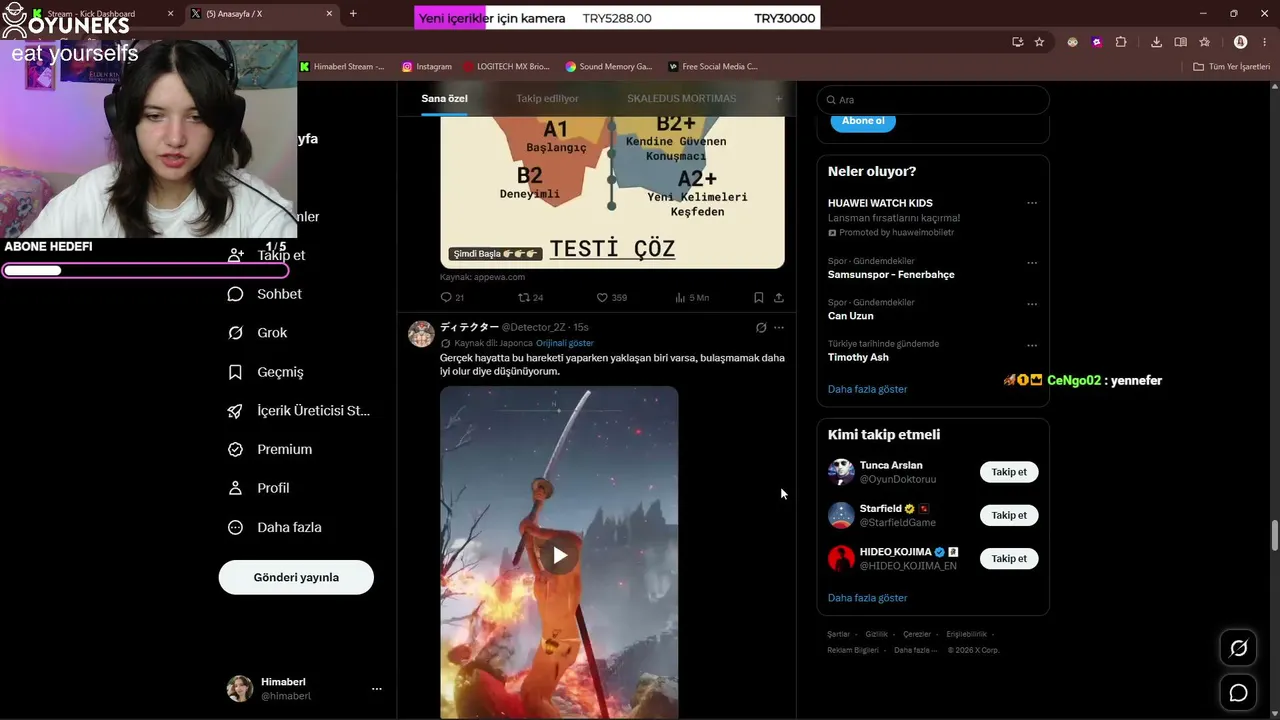The image size is (1280, 720).
Task: Bookmark this page with the star icon
Action: point(1039,42)
